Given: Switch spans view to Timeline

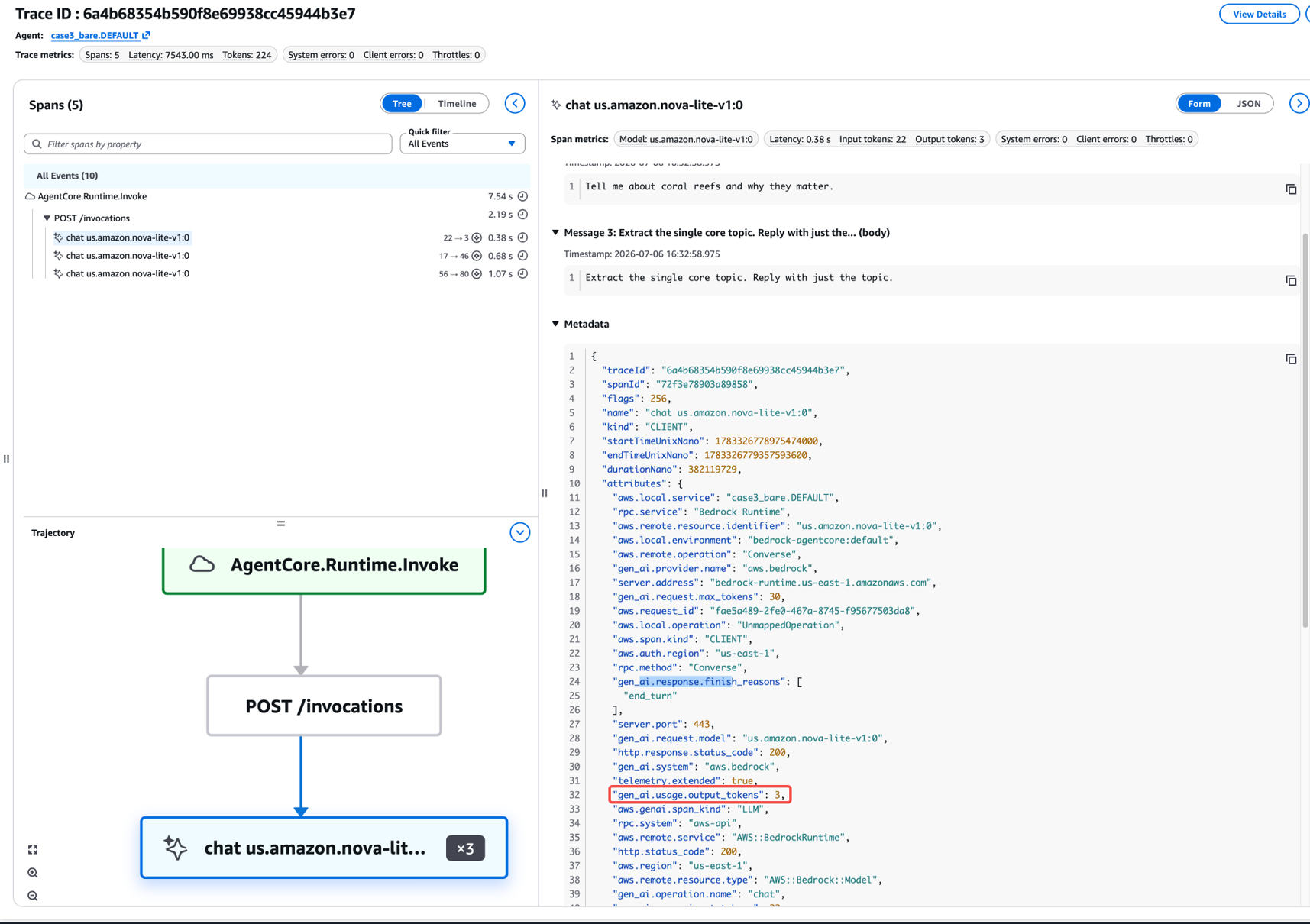Looking at the screenshot, I should [x=457, y=104].
